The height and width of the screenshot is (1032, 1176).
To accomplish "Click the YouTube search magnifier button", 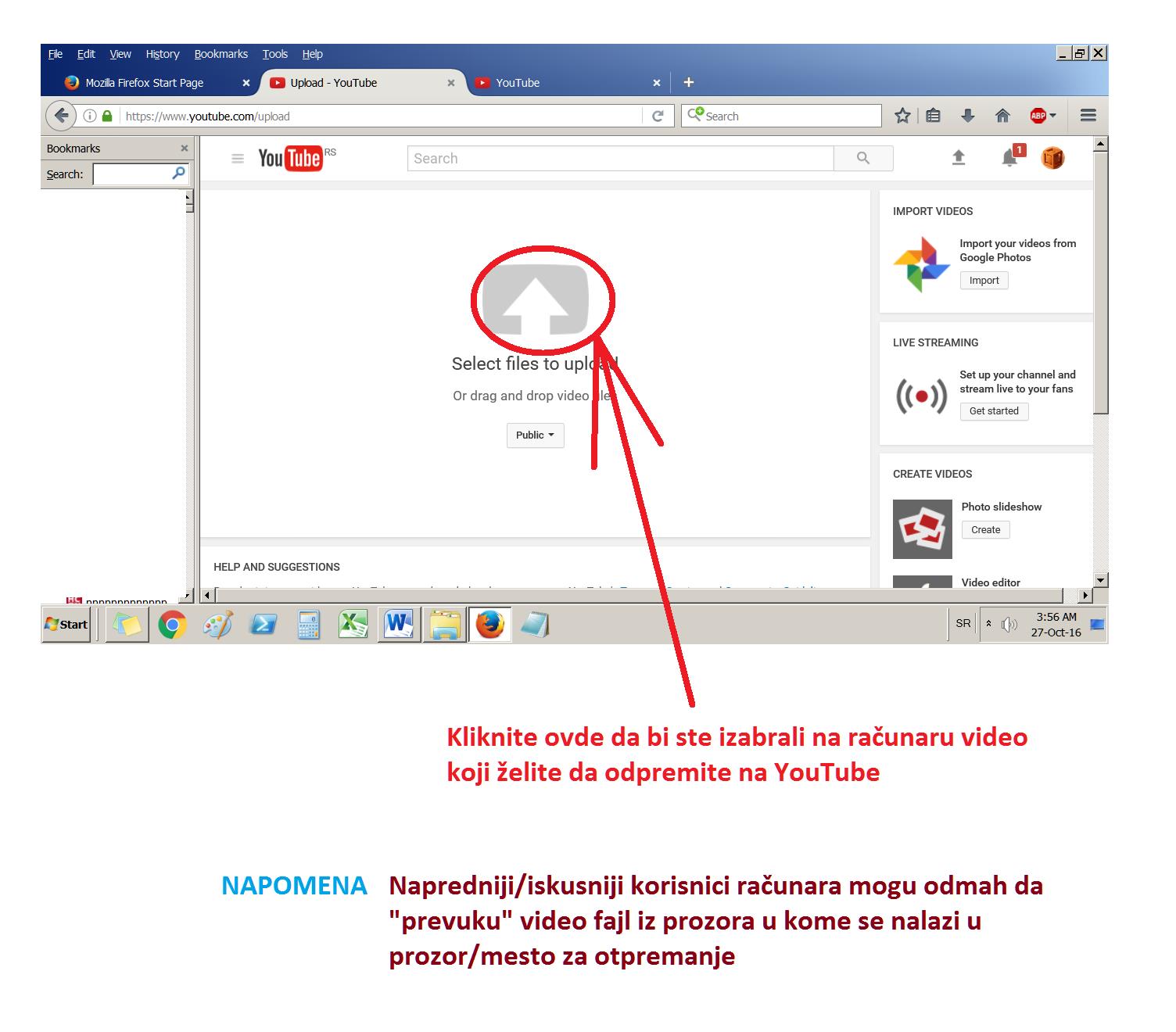I will click(x=863, y=158).
